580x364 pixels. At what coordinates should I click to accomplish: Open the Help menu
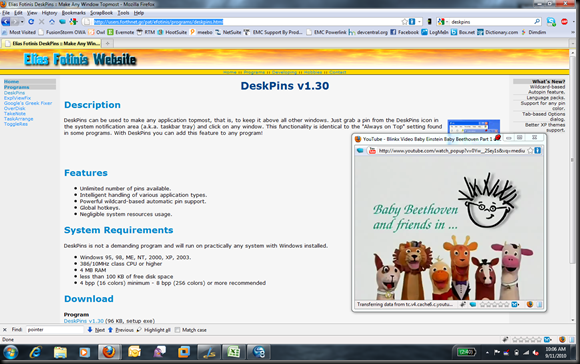tap(139, 13)
